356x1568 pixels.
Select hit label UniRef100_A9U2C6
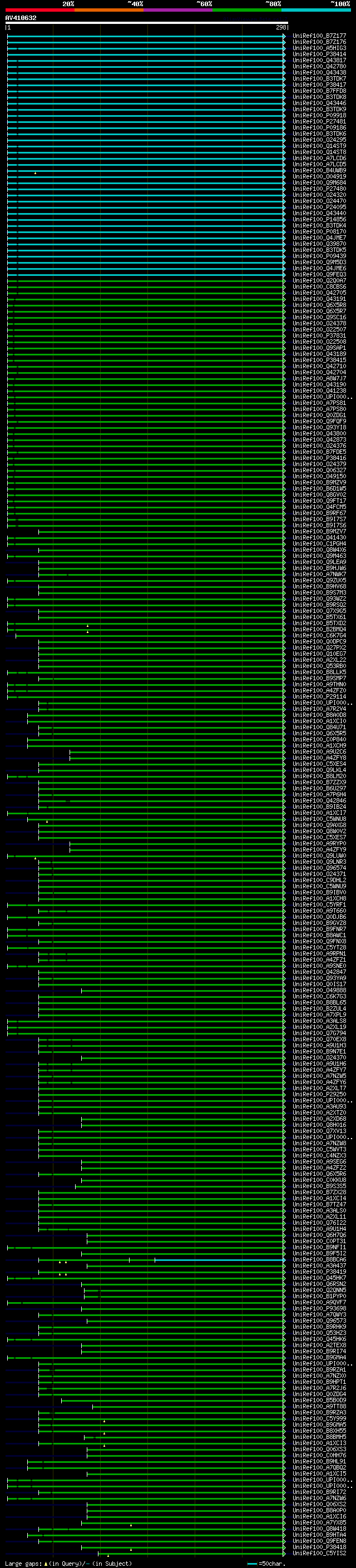pos(319,752)
